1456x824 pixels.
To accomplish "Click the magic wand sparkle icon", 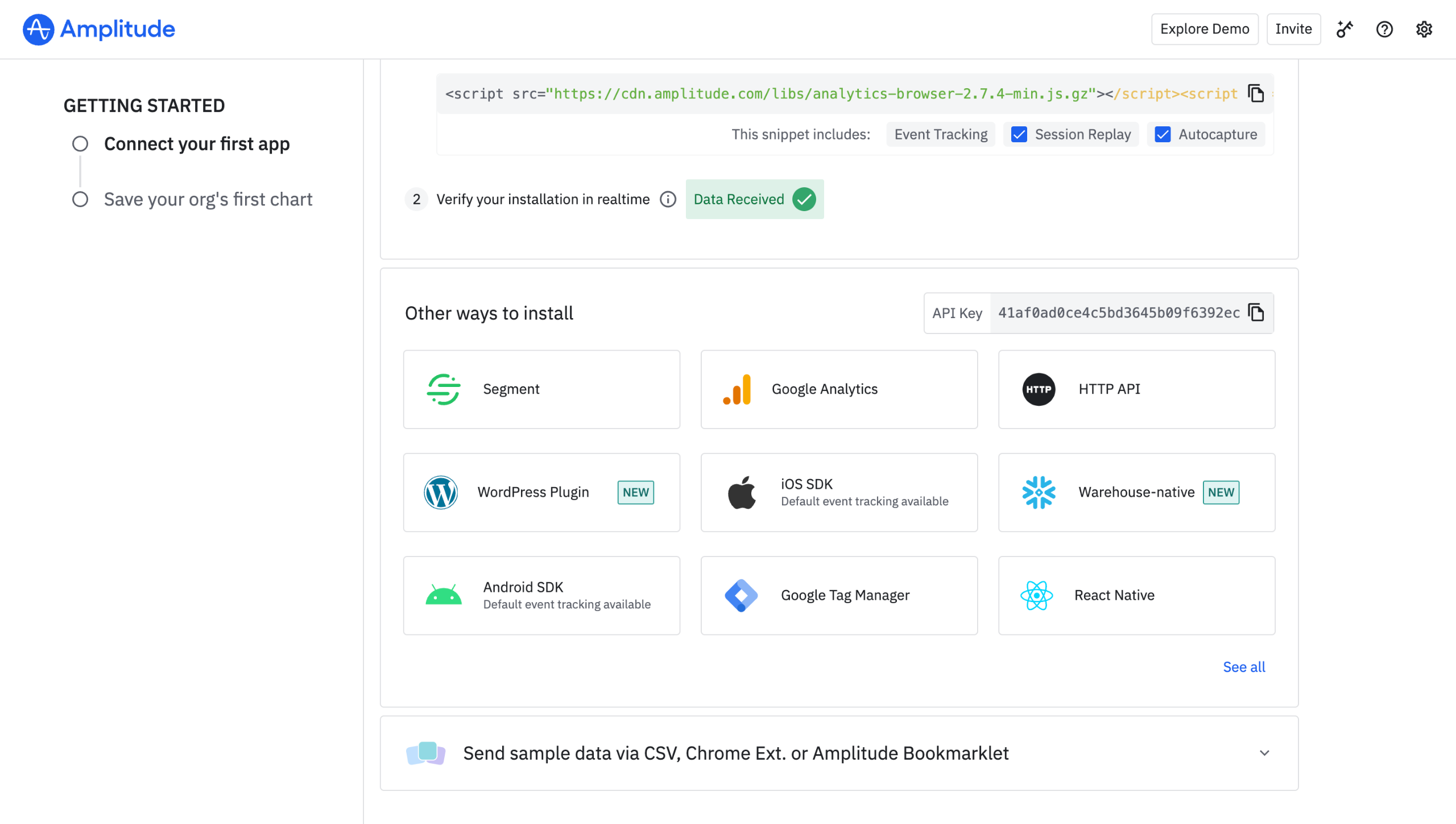I will 1345,29.
